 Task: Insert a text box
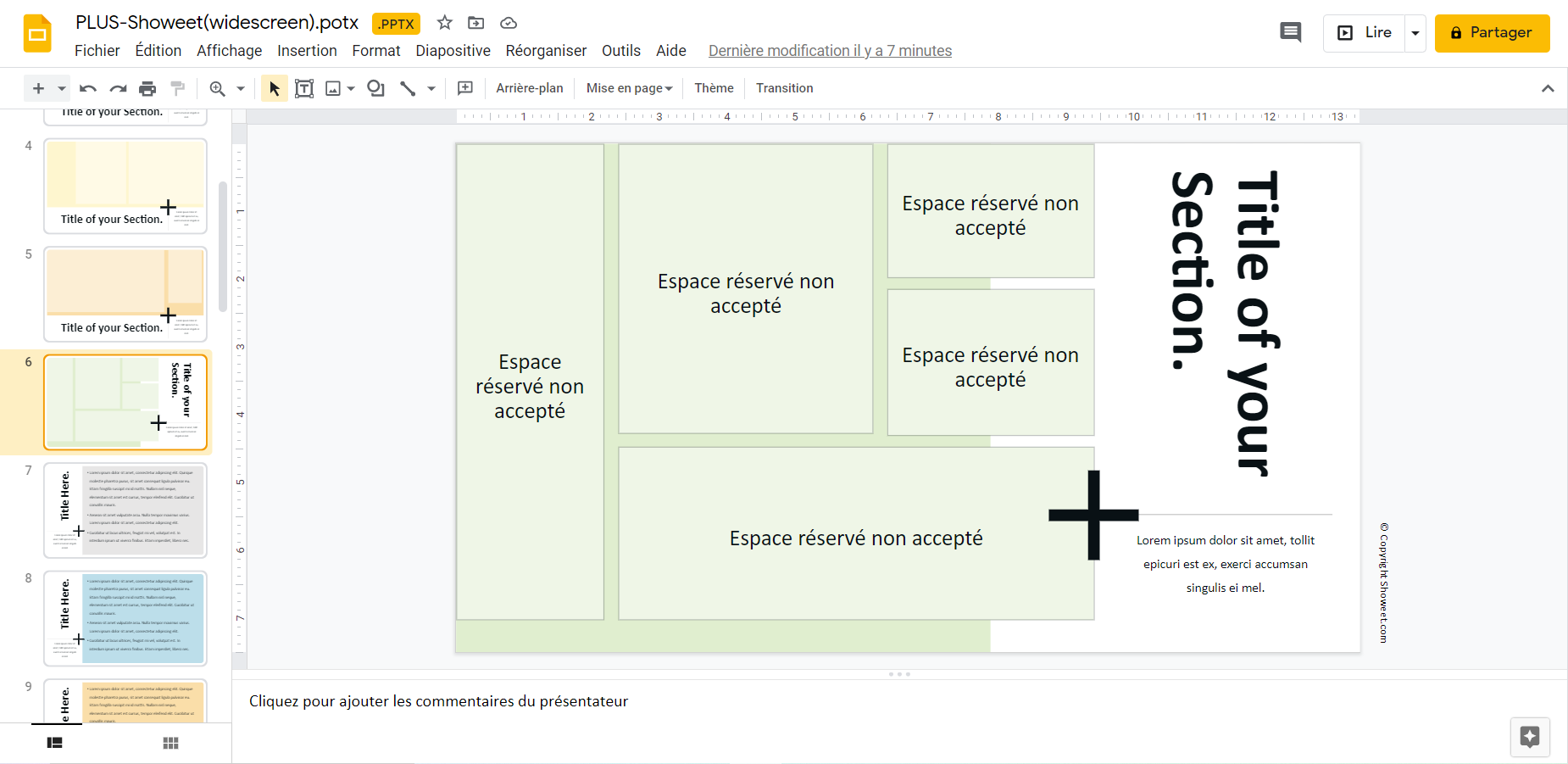304,87
